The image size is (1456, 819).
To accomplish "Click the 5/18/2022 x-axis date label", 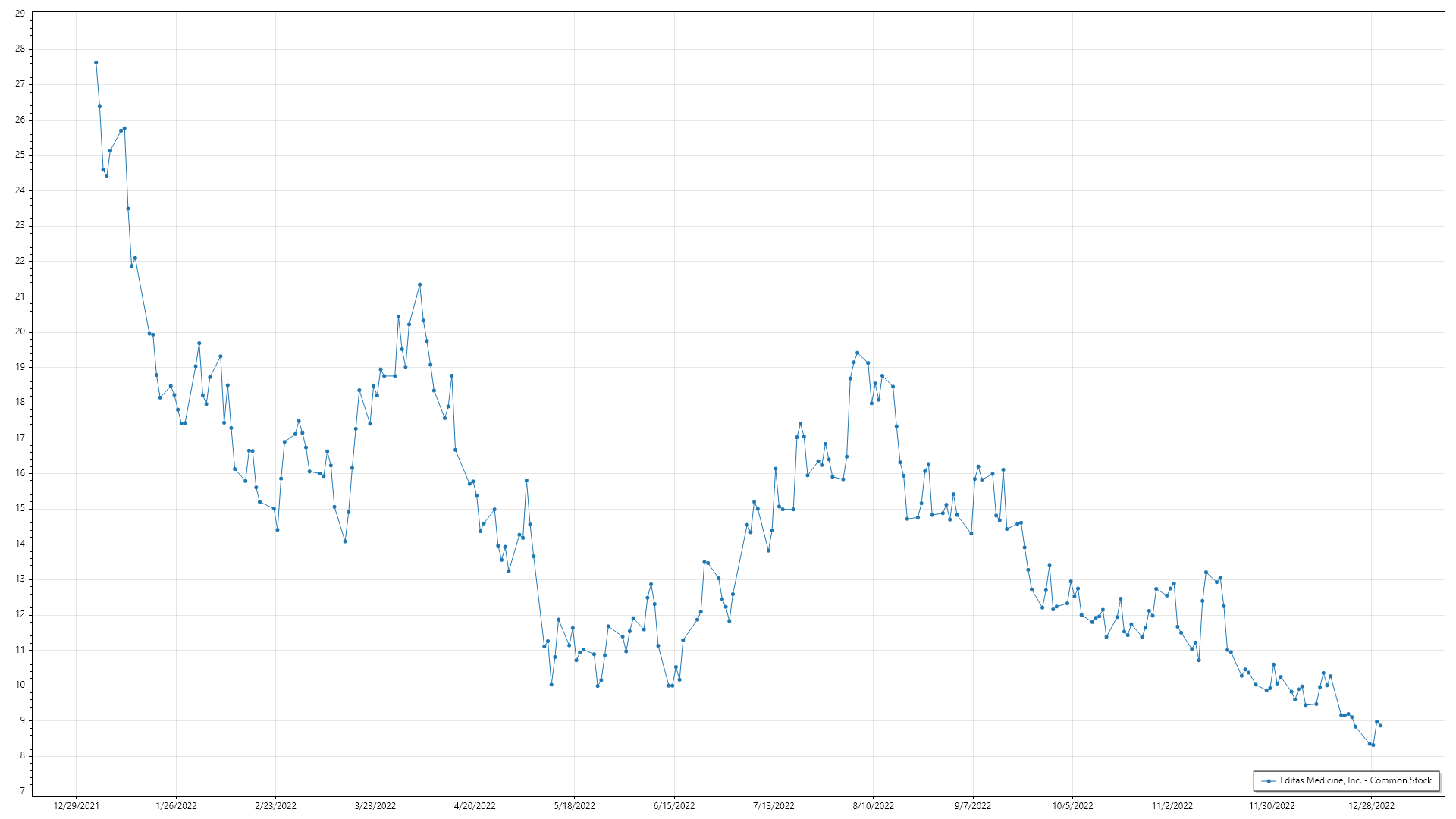I will click(574, 806).
